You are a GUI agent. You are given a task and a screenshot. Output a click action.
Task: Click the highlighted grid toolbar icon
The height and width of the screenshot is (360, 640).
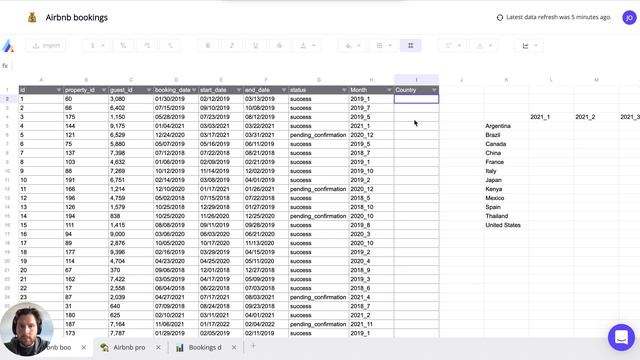[411, 45]
